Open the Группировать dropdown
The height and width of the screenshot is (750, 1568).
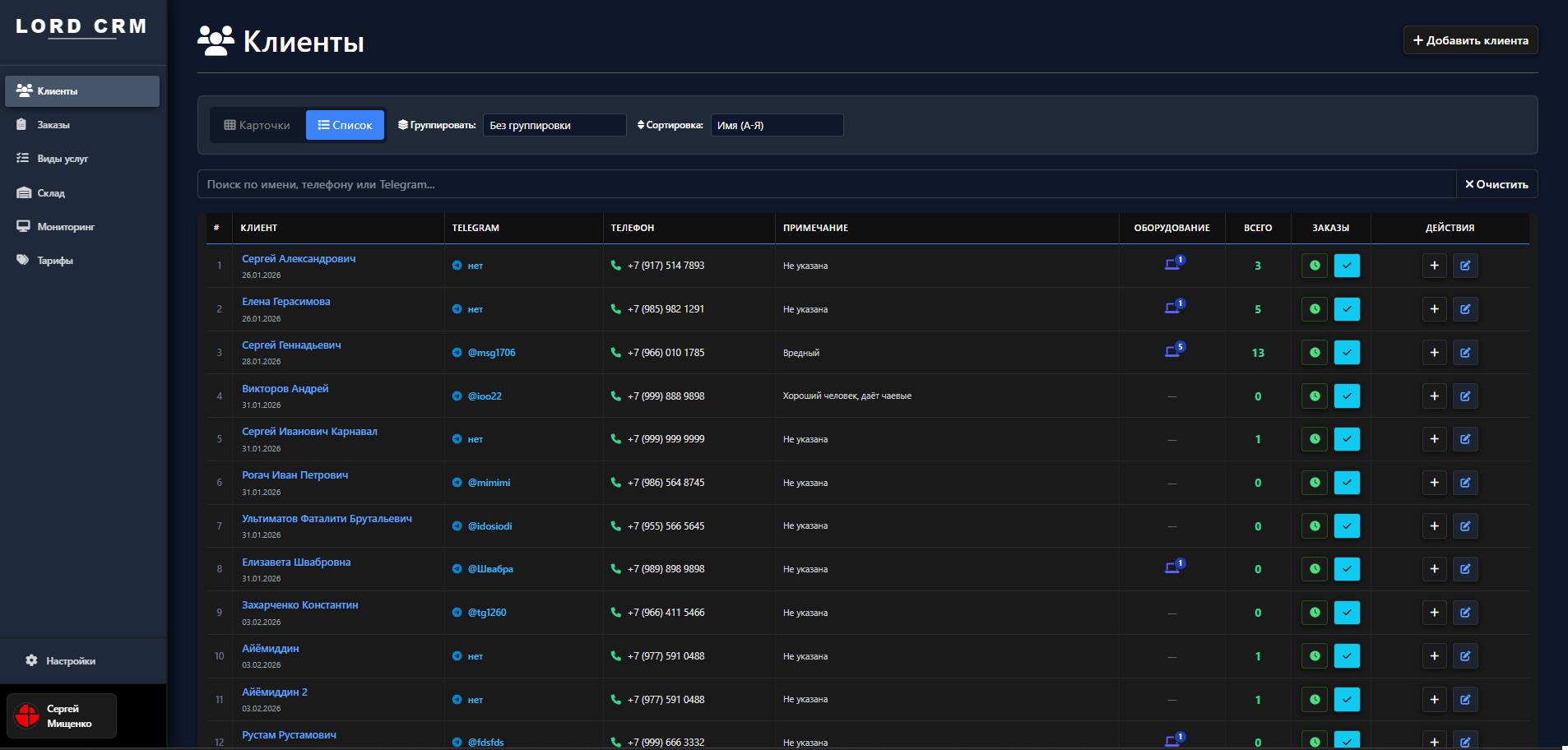pyautogui.click(x=554, y=125)
